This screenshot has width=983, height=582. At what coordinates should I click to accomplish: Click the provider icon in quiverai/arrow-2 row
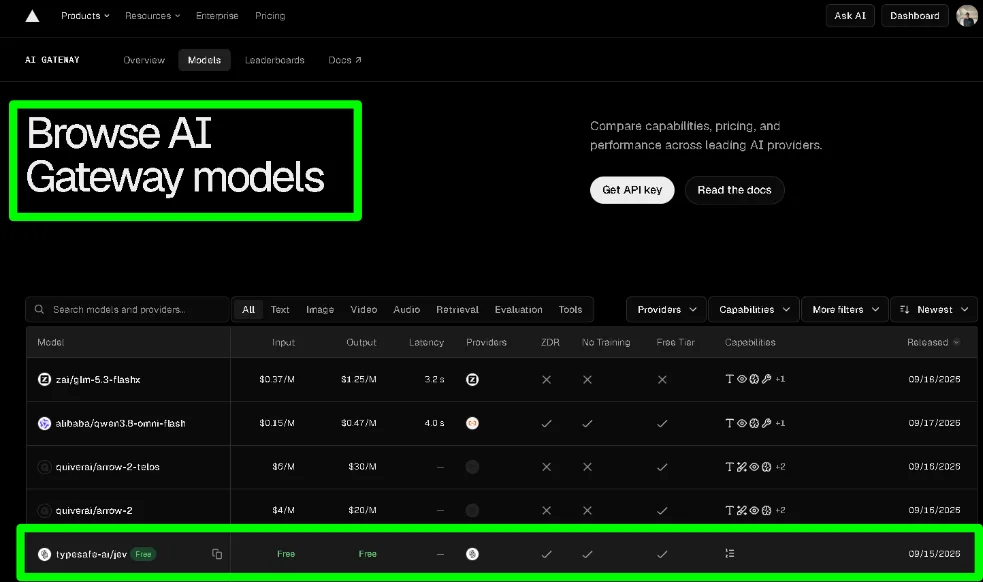coord(473,511)
